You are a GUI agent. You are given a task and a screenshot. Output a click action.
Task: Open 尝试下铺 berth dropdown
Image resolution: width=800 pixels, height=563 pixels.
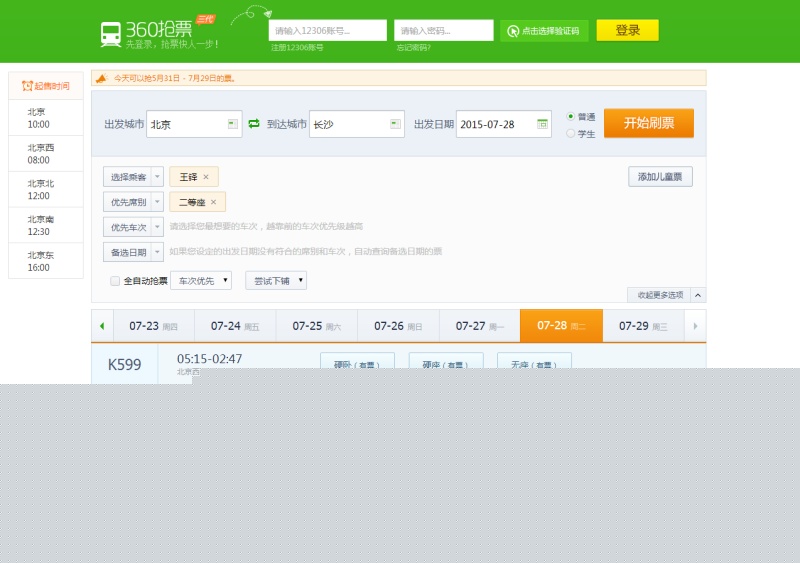coord(276,281)
